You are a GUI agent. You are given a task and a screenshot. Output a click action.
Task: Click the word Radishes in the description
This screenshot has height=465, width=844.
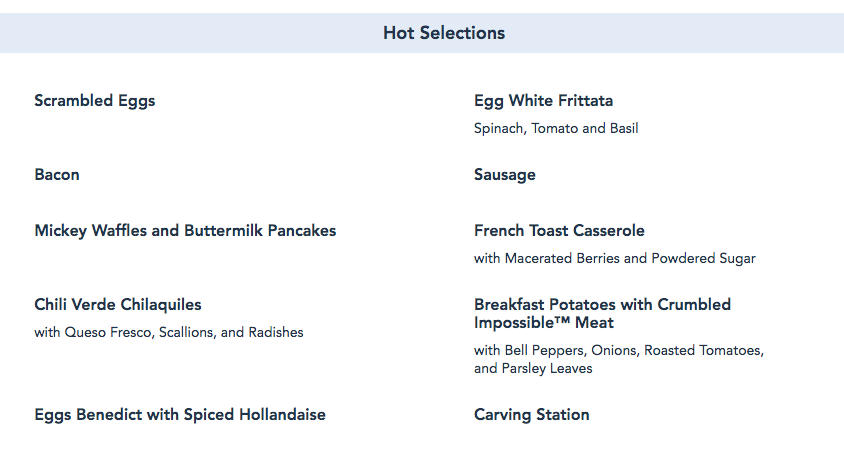point(275,332)
